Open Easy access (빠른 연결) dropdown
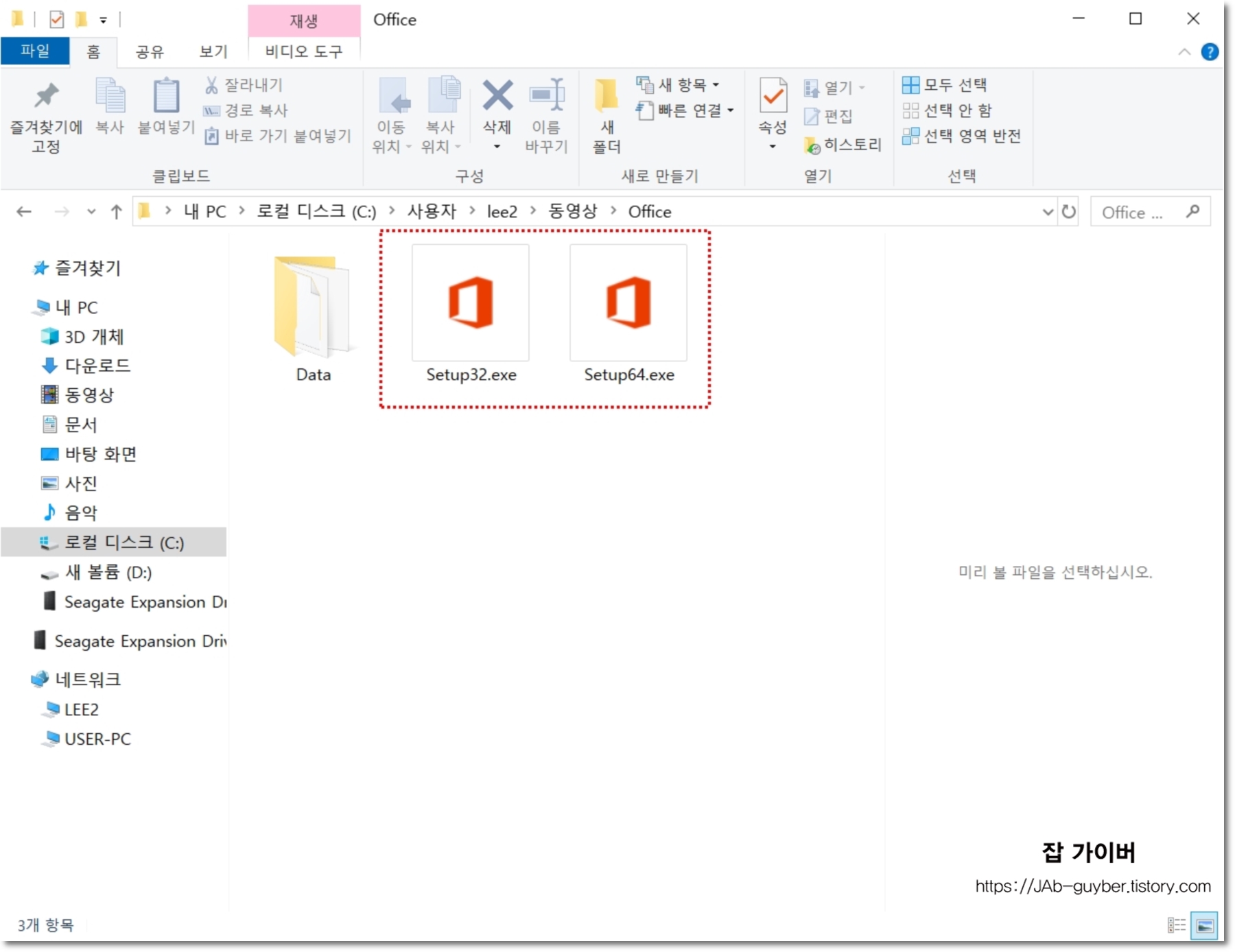The image size is (1235, 952). click(685, 110)
